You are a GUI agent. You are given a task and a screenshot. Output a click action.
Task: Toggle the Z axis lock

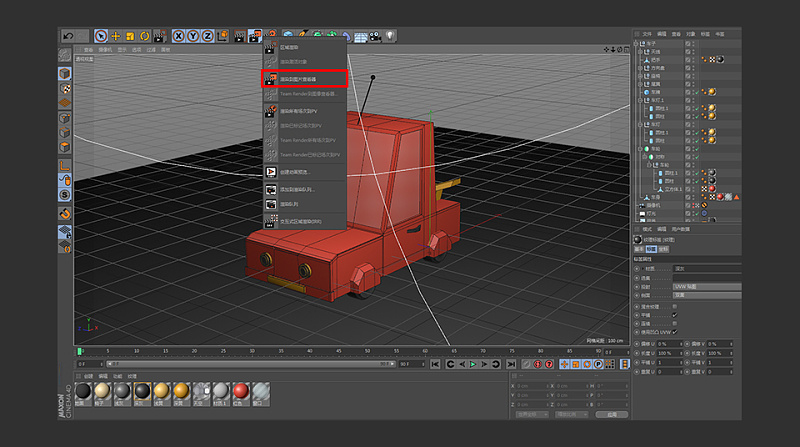(x=208, y=36)
